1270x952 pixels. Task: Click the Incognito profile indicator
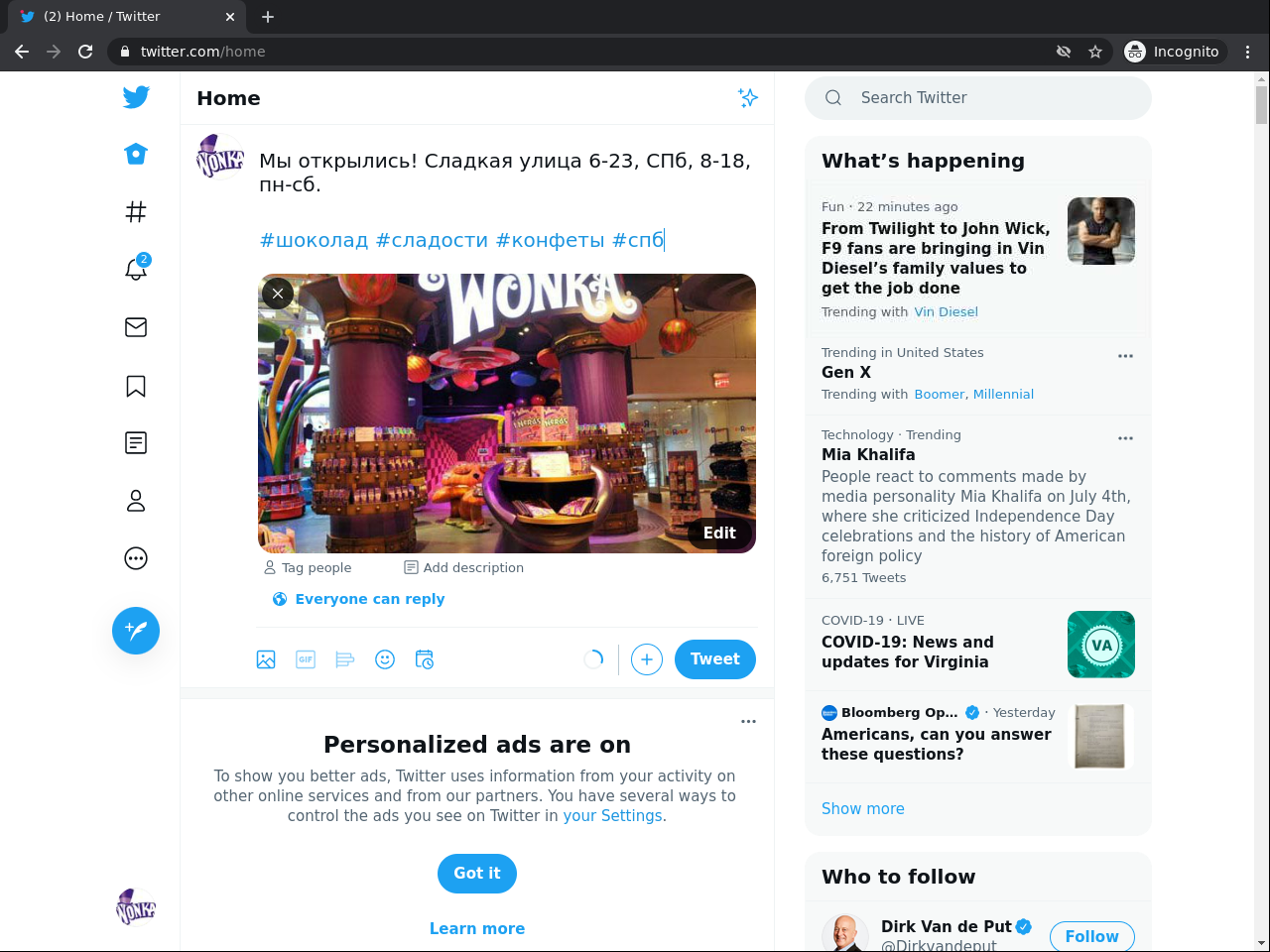point(1174,52)
